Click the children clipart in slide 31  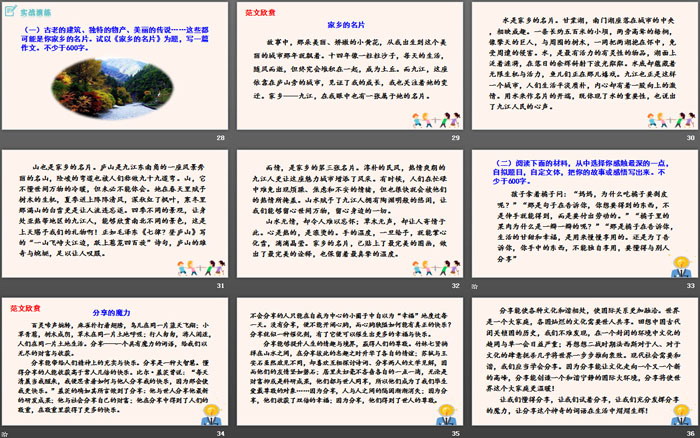tap(201, 267)
